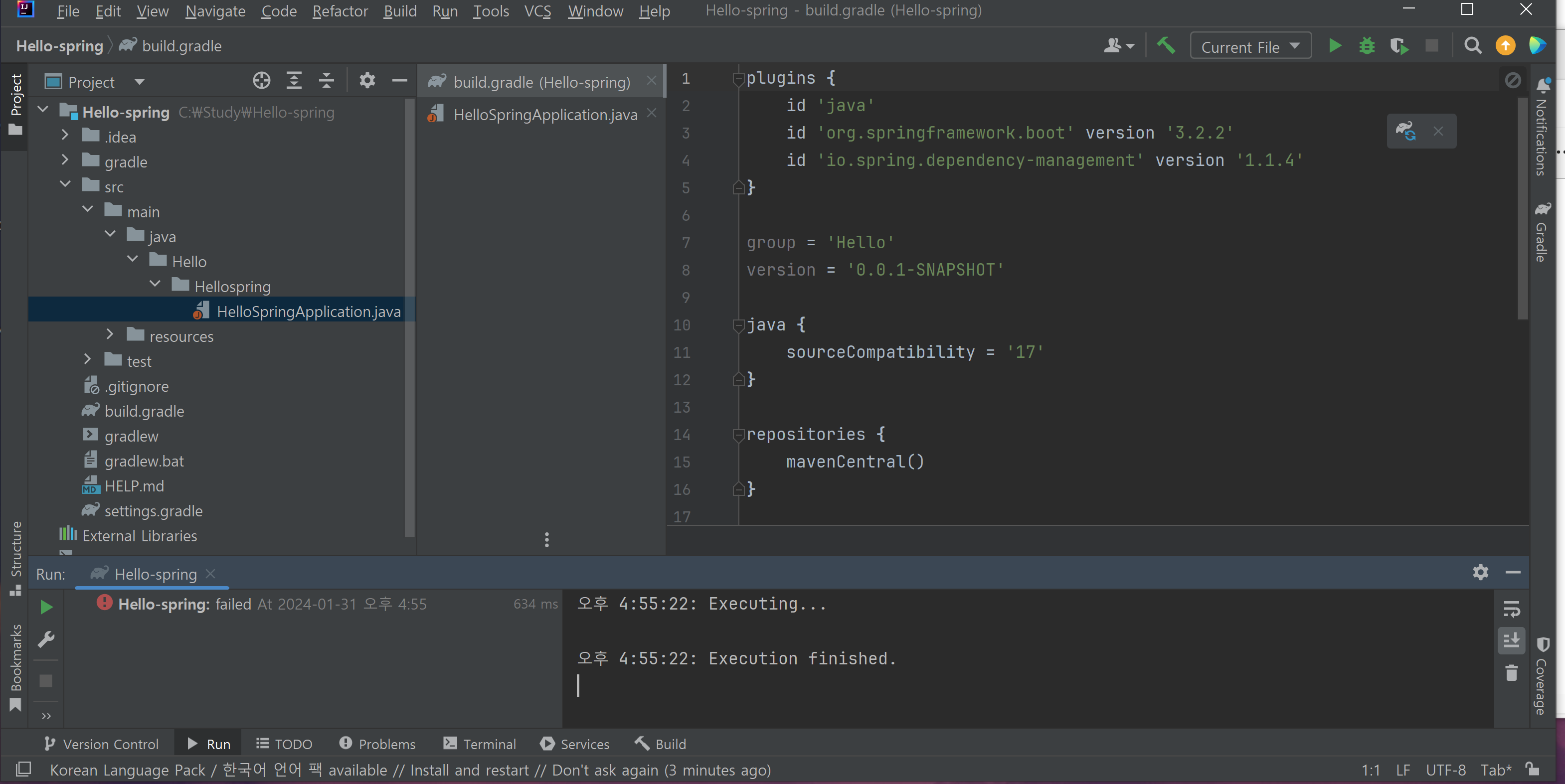Open the Refactor menu
This screenshot has height=784, width=1565.
pos(340,11)
